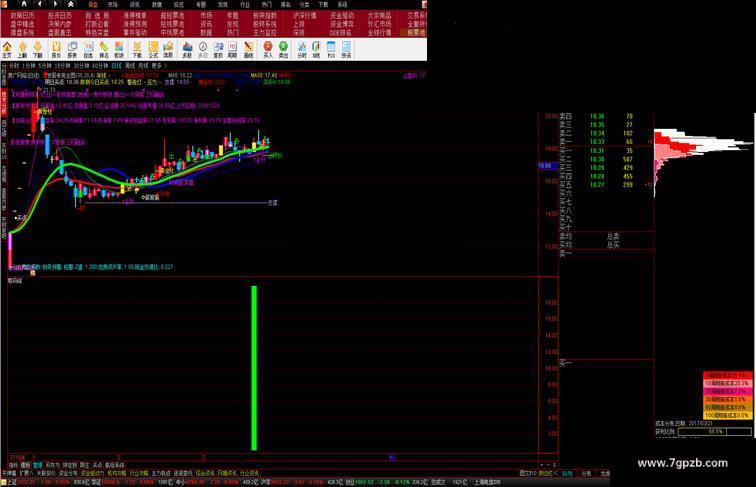Open the F10 company info icon
Viewport: 756px width, 487px height.
pyautogui.click(x=331, y=50)
